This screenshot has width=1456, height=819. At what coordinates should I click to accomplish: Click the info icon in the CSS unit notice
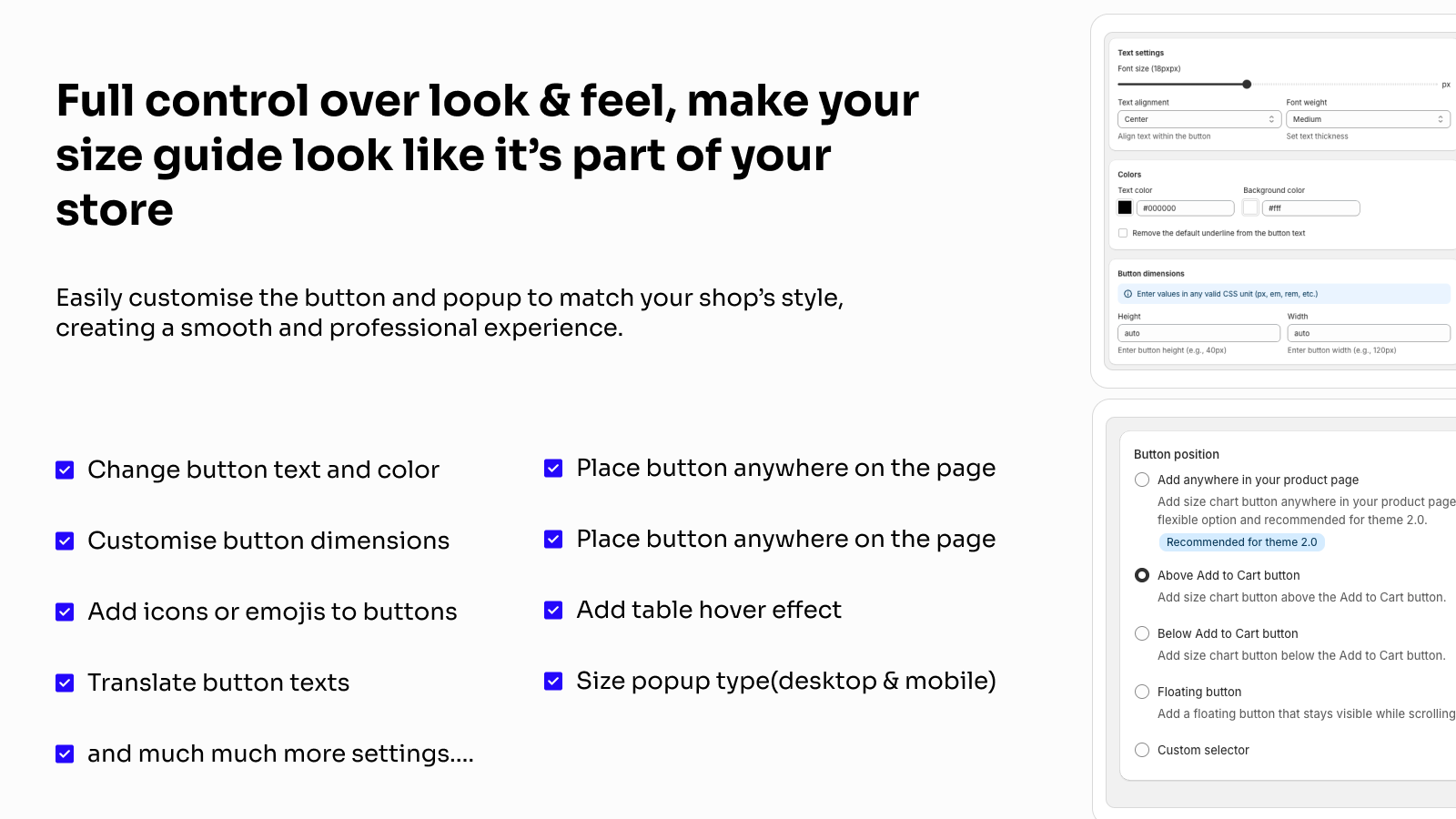coord(1128,294)
